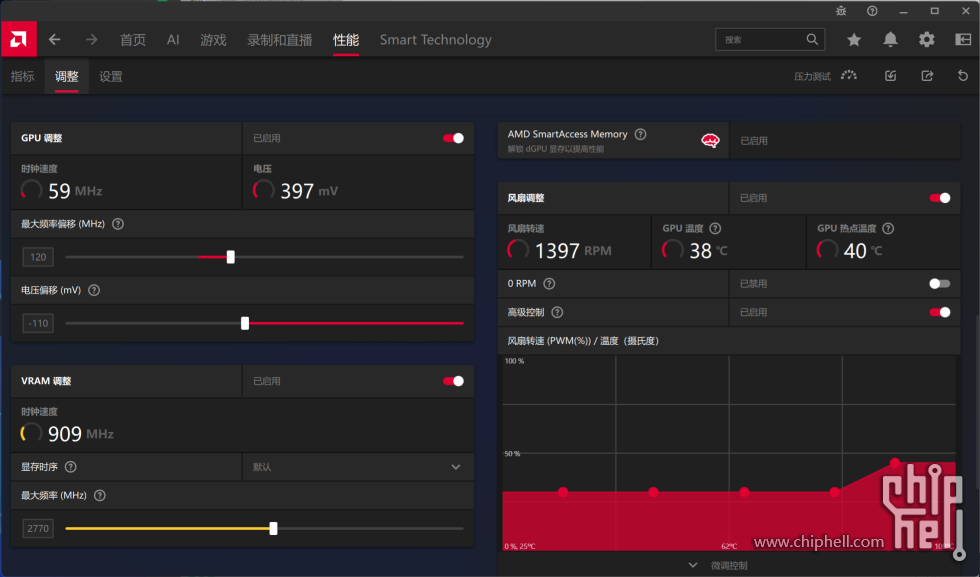Click the 59 MHz clock speed reading
The image size is (980, 577).
[75, 191]
